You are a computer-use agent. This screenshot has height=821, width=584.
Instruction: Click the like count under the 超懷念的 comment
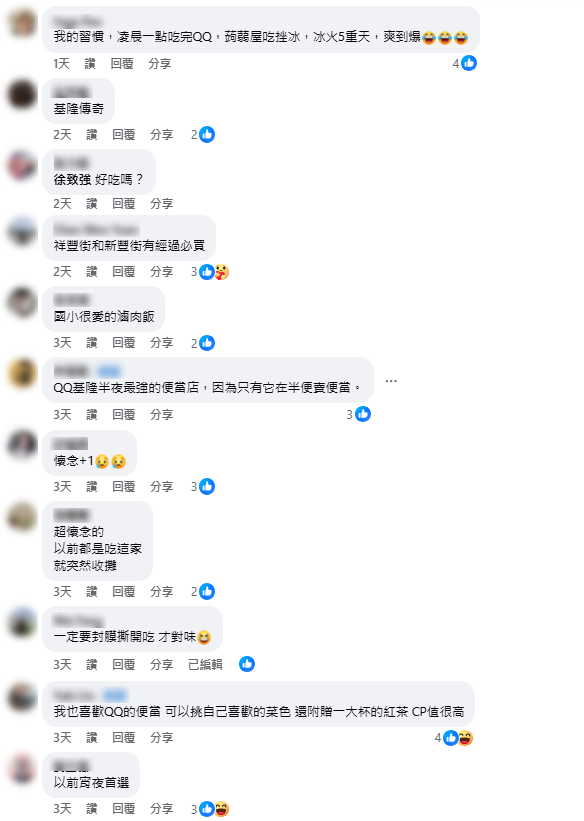pos(203,591)
